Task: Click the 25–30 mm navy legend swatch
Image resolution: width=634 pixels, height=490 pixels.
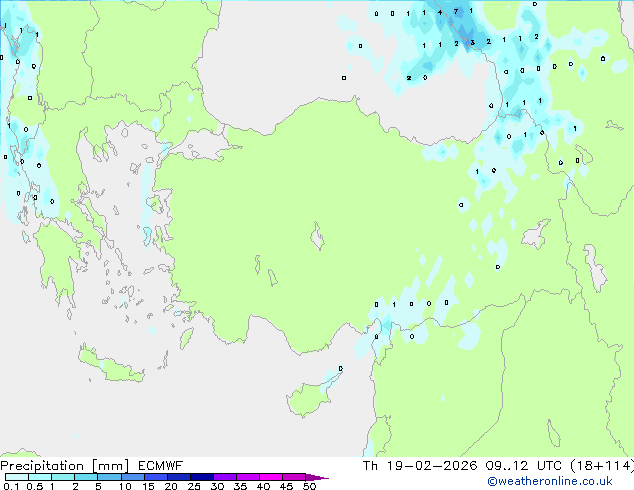Action: (x=201, y=477)
